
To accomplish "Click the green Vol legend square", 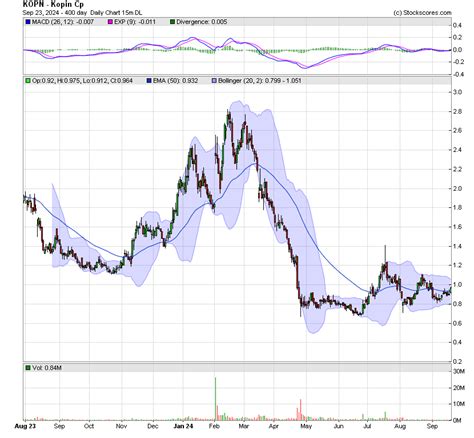I will tap(28, 368).
